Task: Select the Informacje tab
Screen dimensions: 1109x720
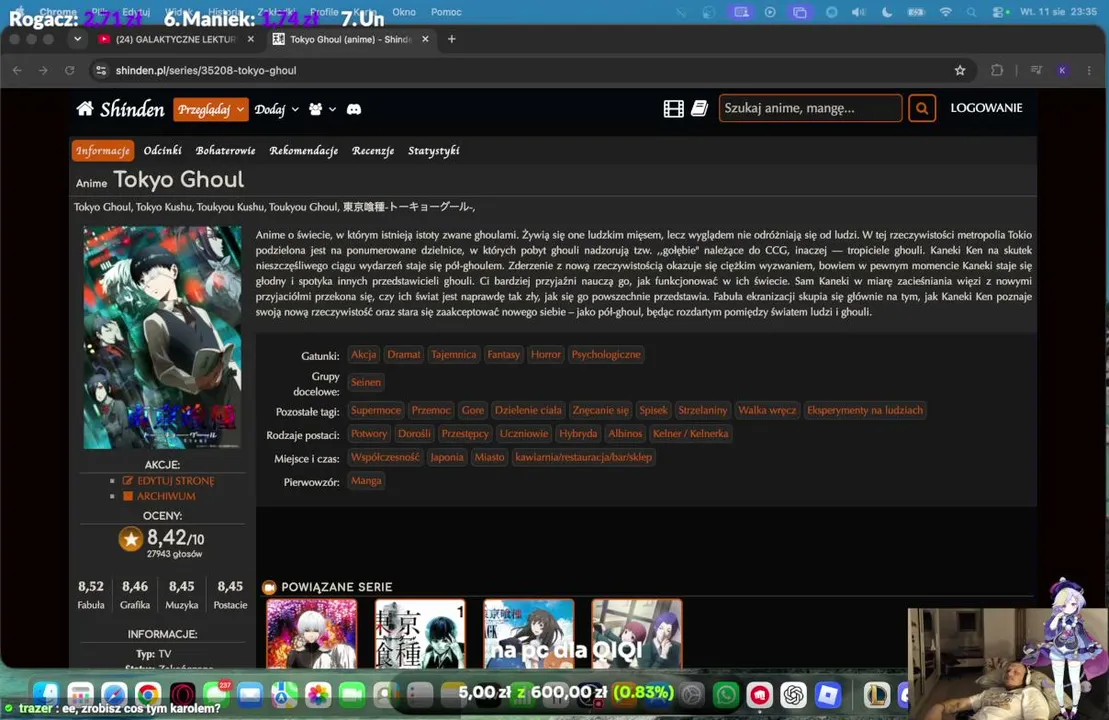Action: (103, 151)
